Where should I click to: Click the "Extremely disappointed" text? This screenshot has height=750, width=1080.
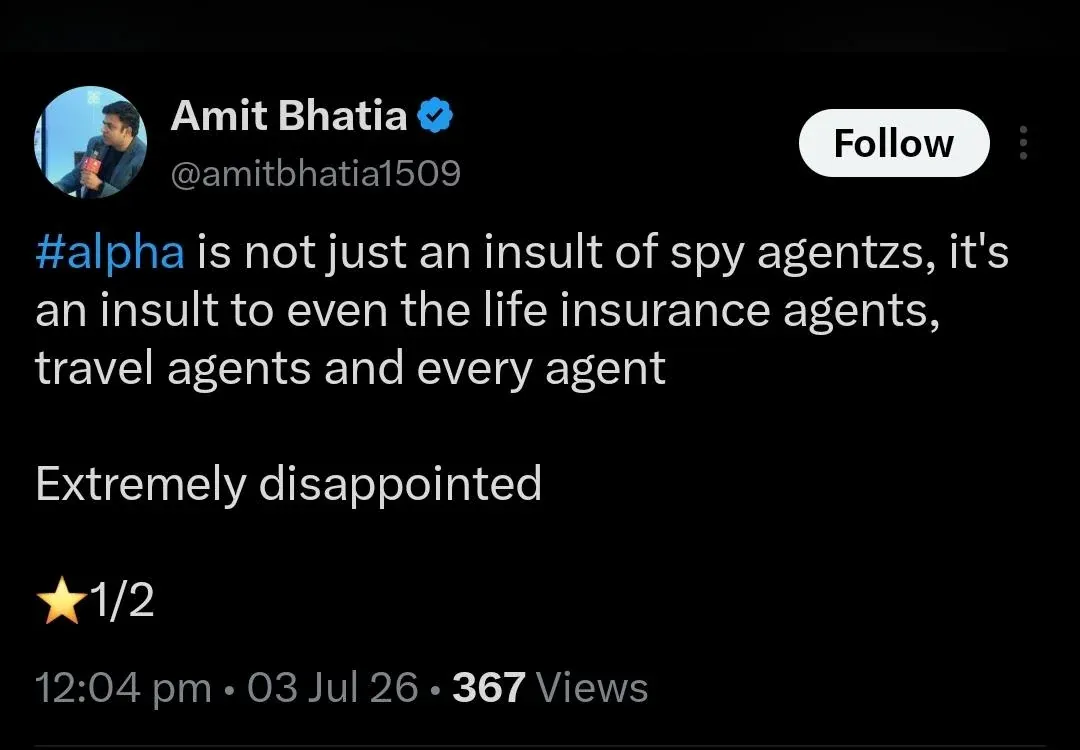click(x=289, y=483)
